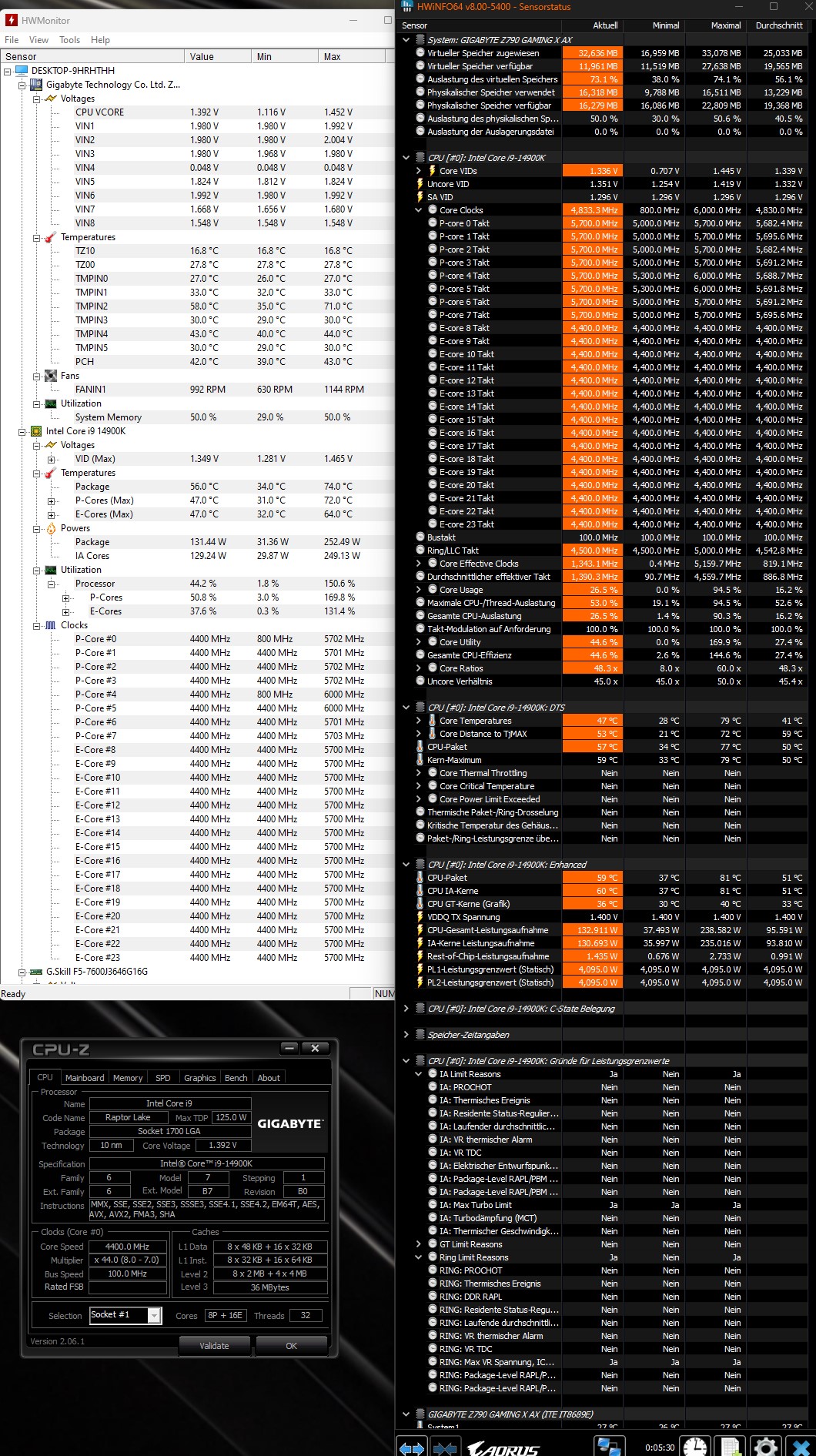
Task: Click the Kern-Maximum thermometer icon
Action: [x=420, y=760]
